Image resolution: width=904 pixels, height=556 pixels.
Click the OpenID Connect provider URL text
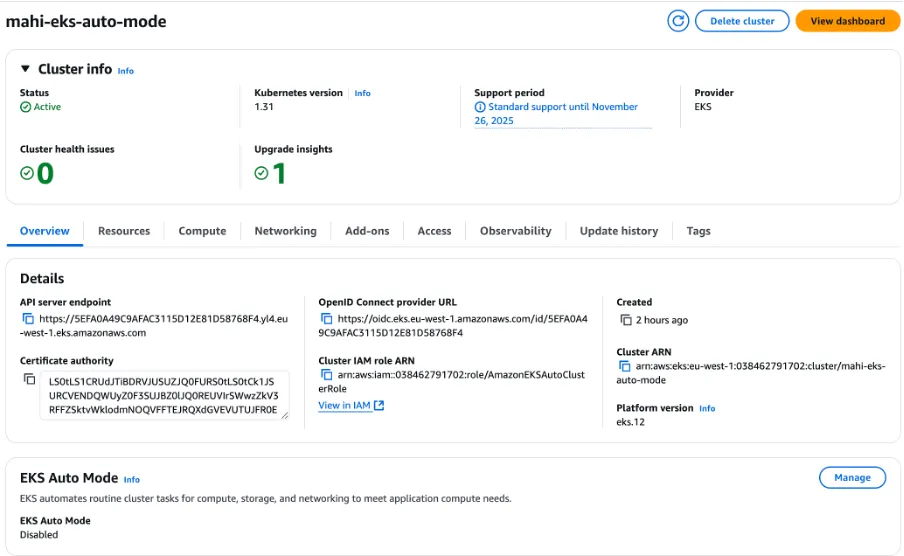click(453, 326)
